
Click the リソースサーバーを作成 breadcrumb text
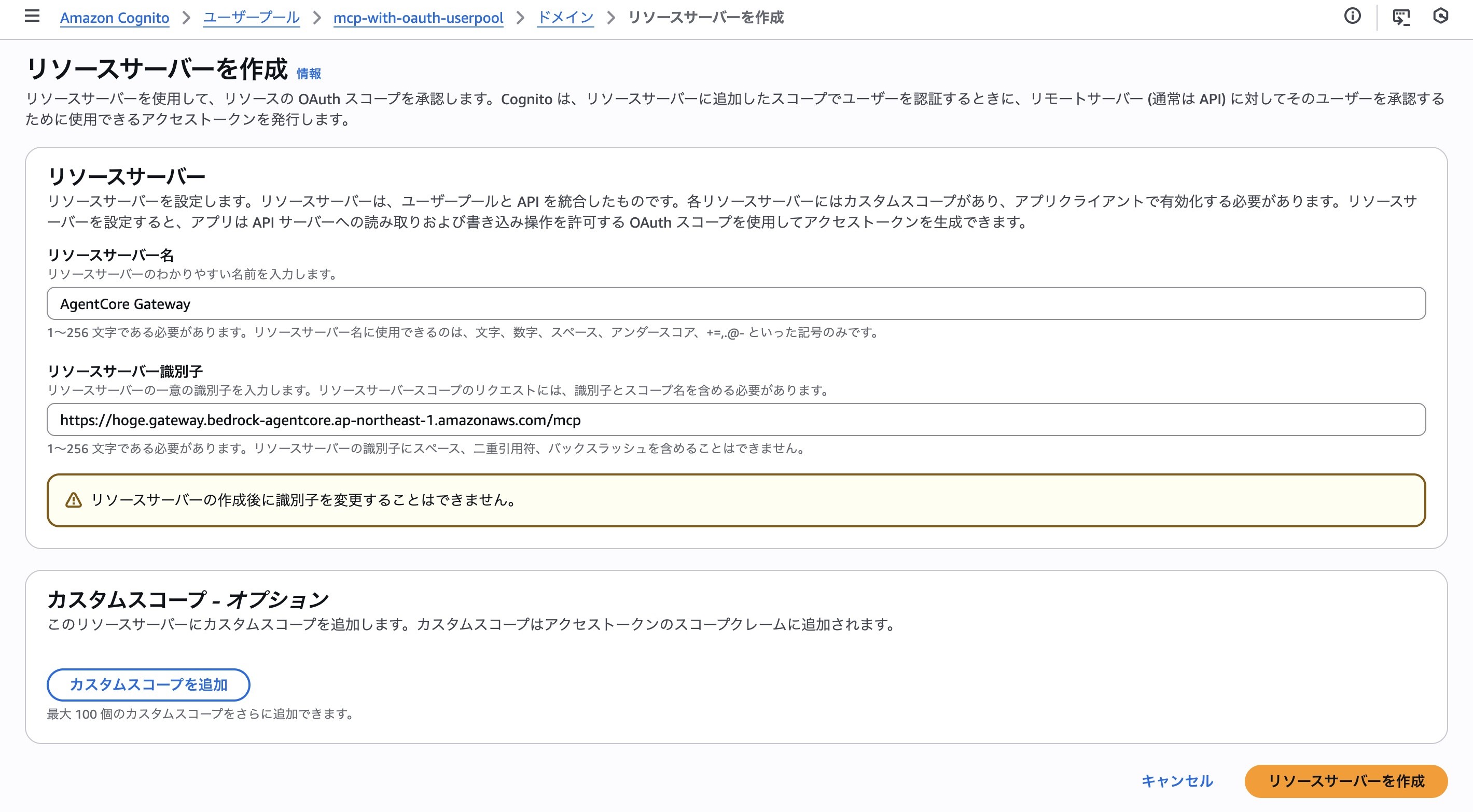click(x=705, y=18)
